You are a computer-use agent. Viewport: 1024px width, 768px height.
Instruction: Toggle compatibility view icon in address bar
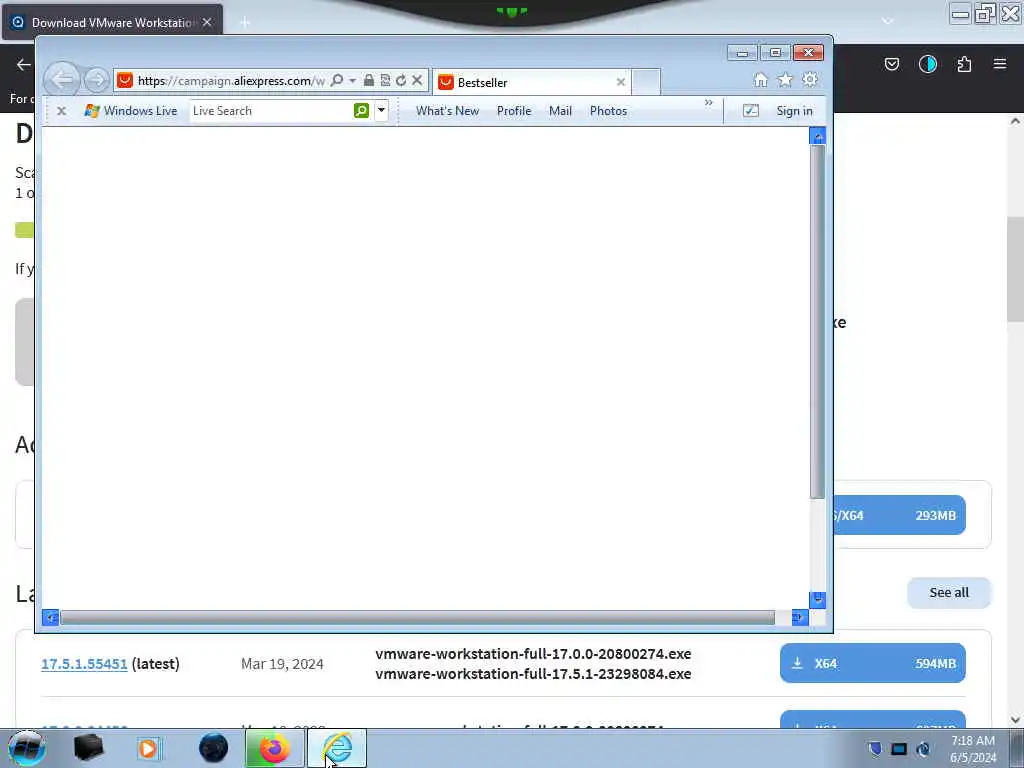click(x=385, y=80)
